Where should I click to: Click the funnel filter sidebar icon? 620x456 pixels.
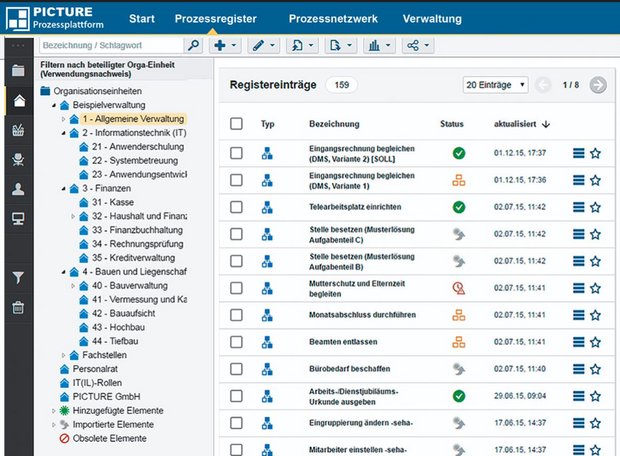tap(18, 278)
